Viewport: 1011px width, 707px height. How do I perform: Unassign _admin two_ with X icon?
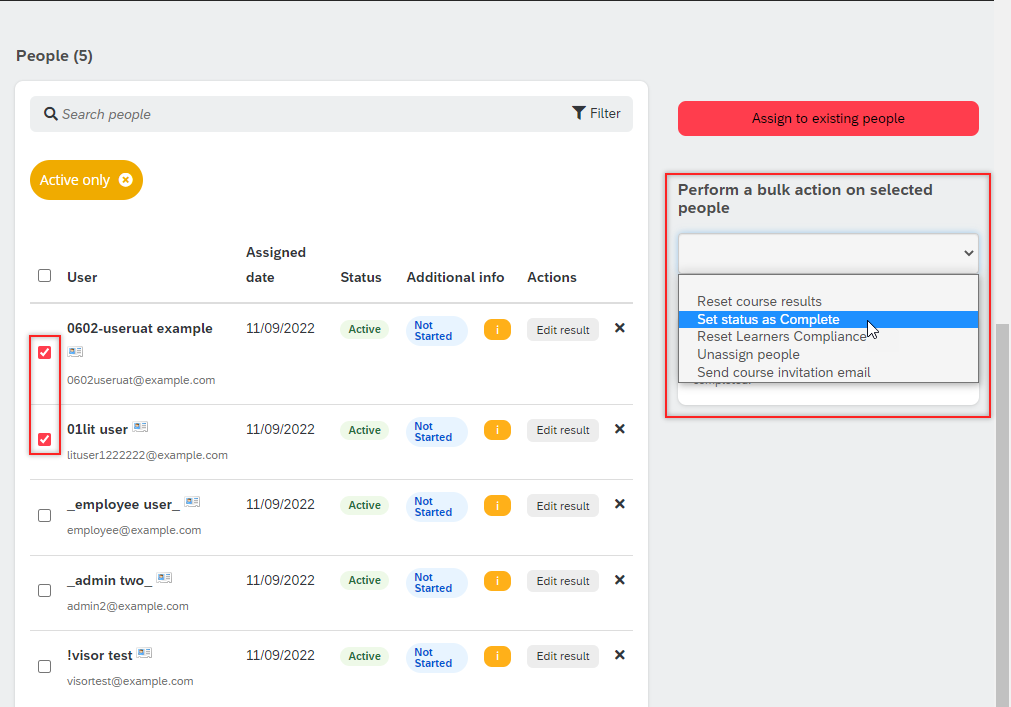(620, 579)
